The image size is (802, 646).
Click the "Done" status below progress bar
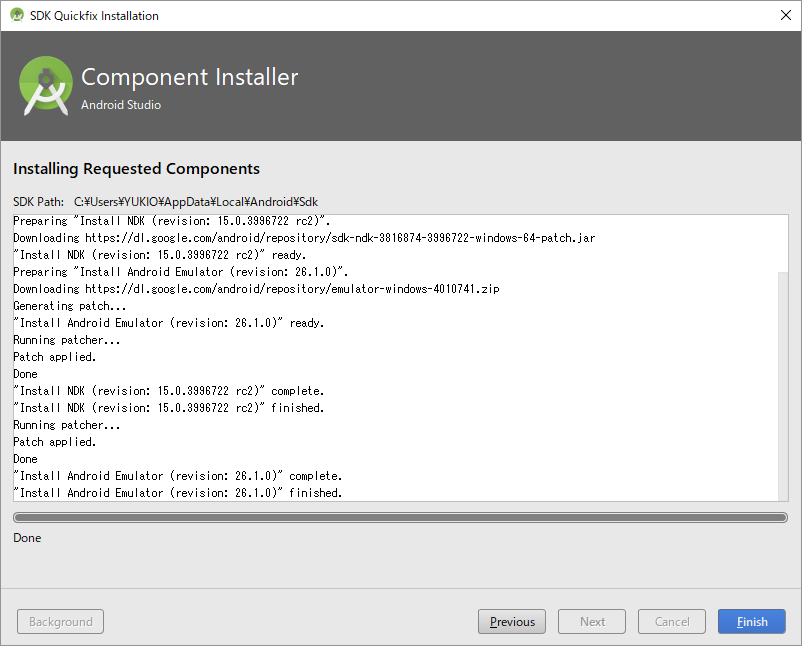click(x=27, y=538)
